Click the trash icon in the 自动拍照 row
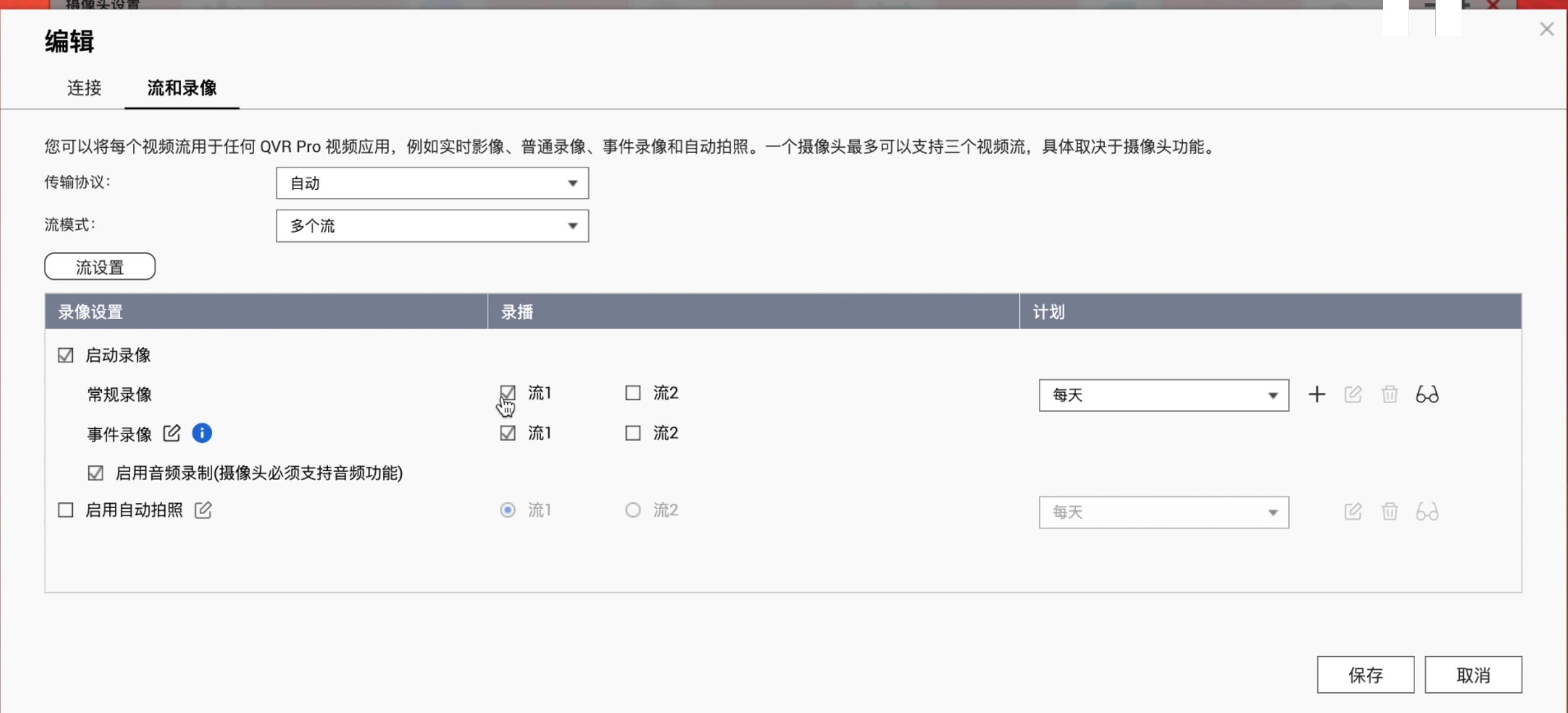The image size is (1568, 713). click(1390, 512)
